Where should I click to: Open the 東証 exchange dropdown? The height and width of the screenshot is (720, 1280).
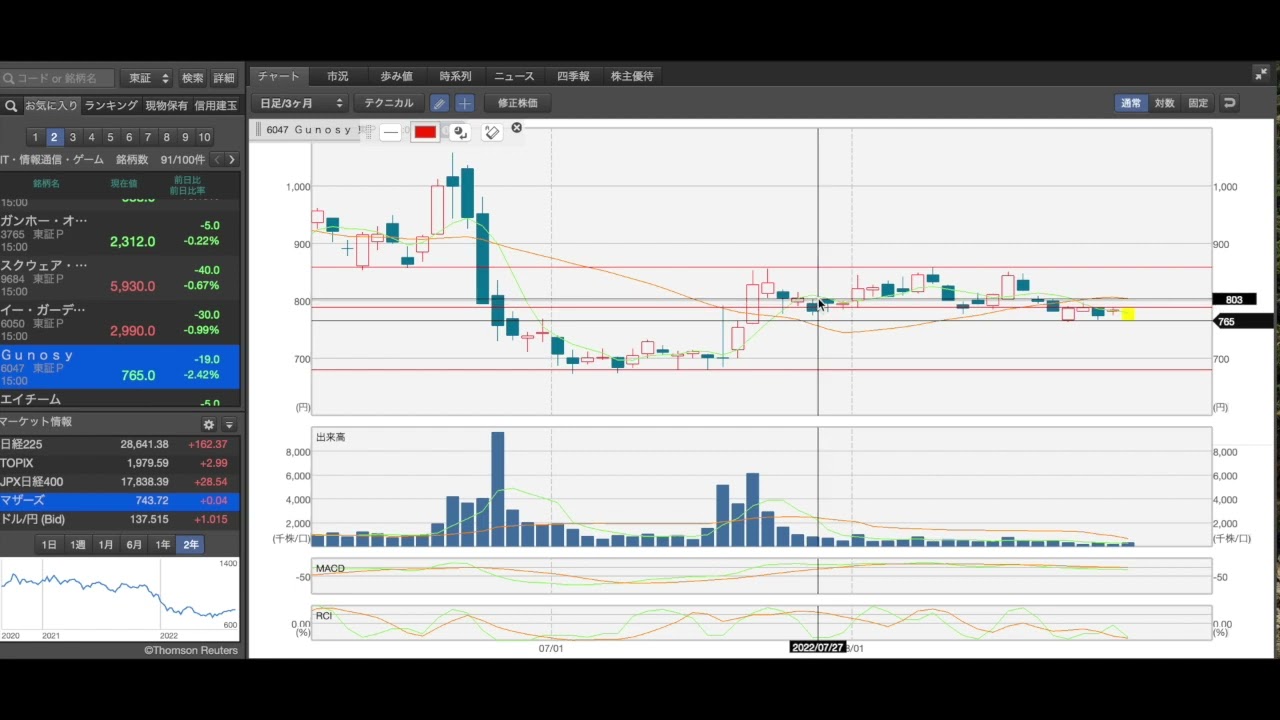tap(148, 78)
